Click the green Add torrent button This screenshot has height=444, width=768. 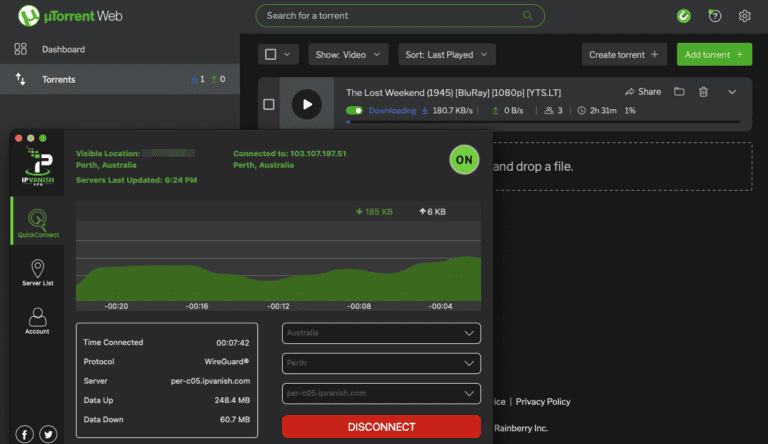(714, 54)
